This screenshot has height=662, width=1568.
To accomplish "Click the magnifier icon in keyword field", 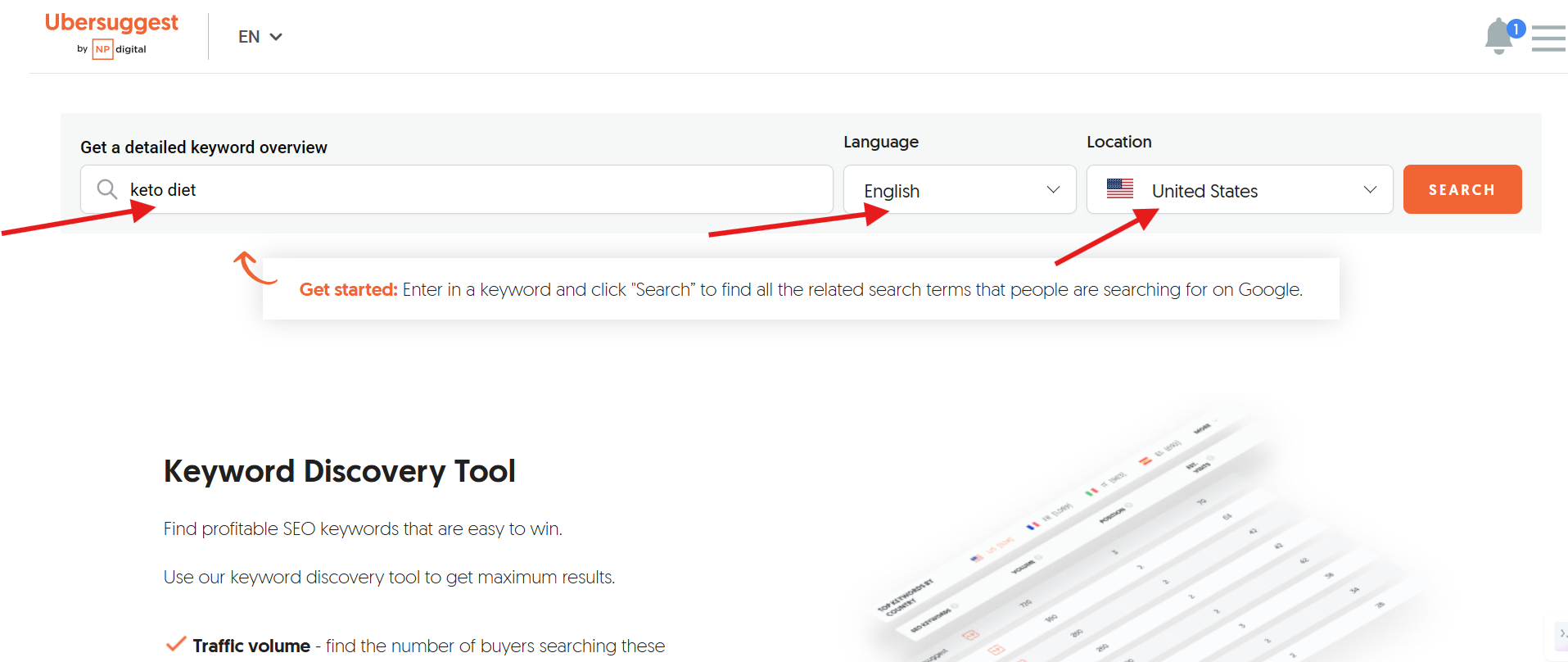I will pyautogui.click(x=107, y=189).
